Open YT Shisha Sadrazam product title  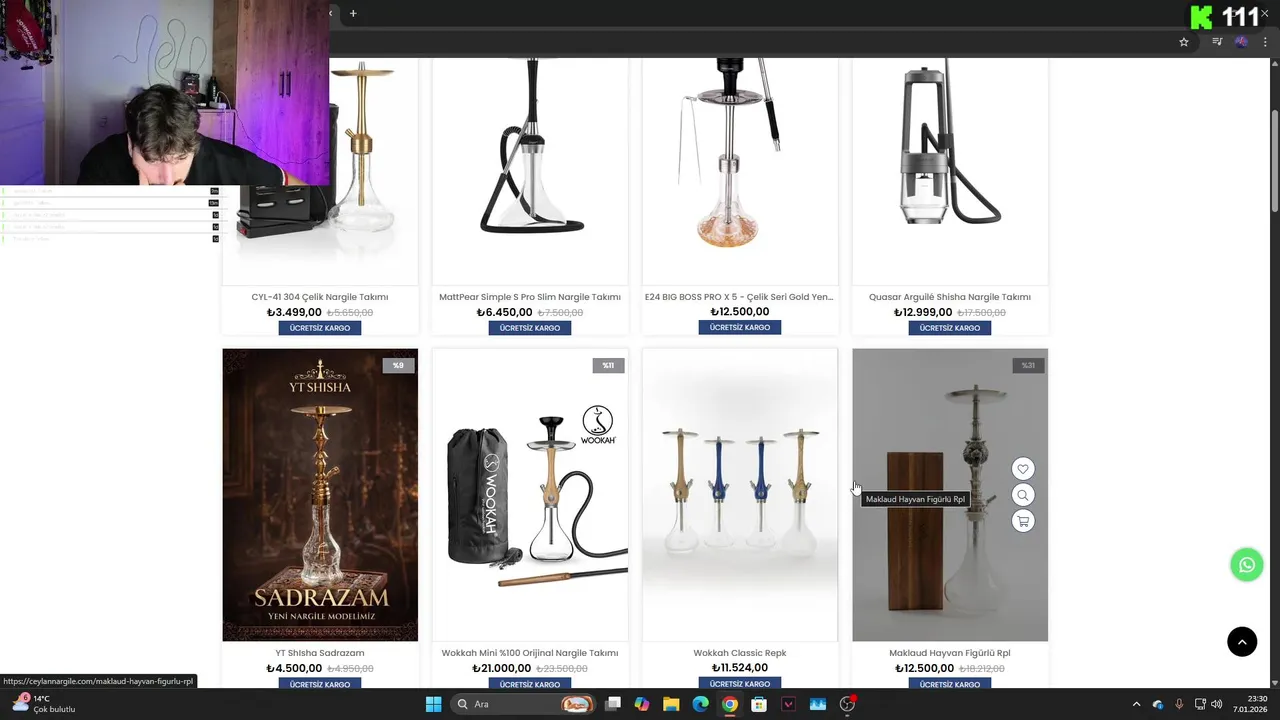[x=320, y=653]
